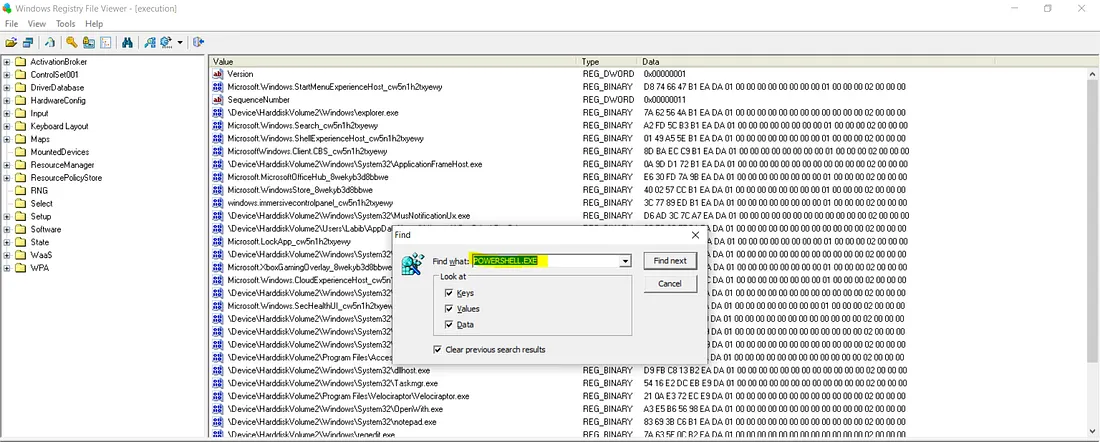Screen dimensions: 1100x442
Task: Open the Find what history dropdown
Action: coord(625,261)
